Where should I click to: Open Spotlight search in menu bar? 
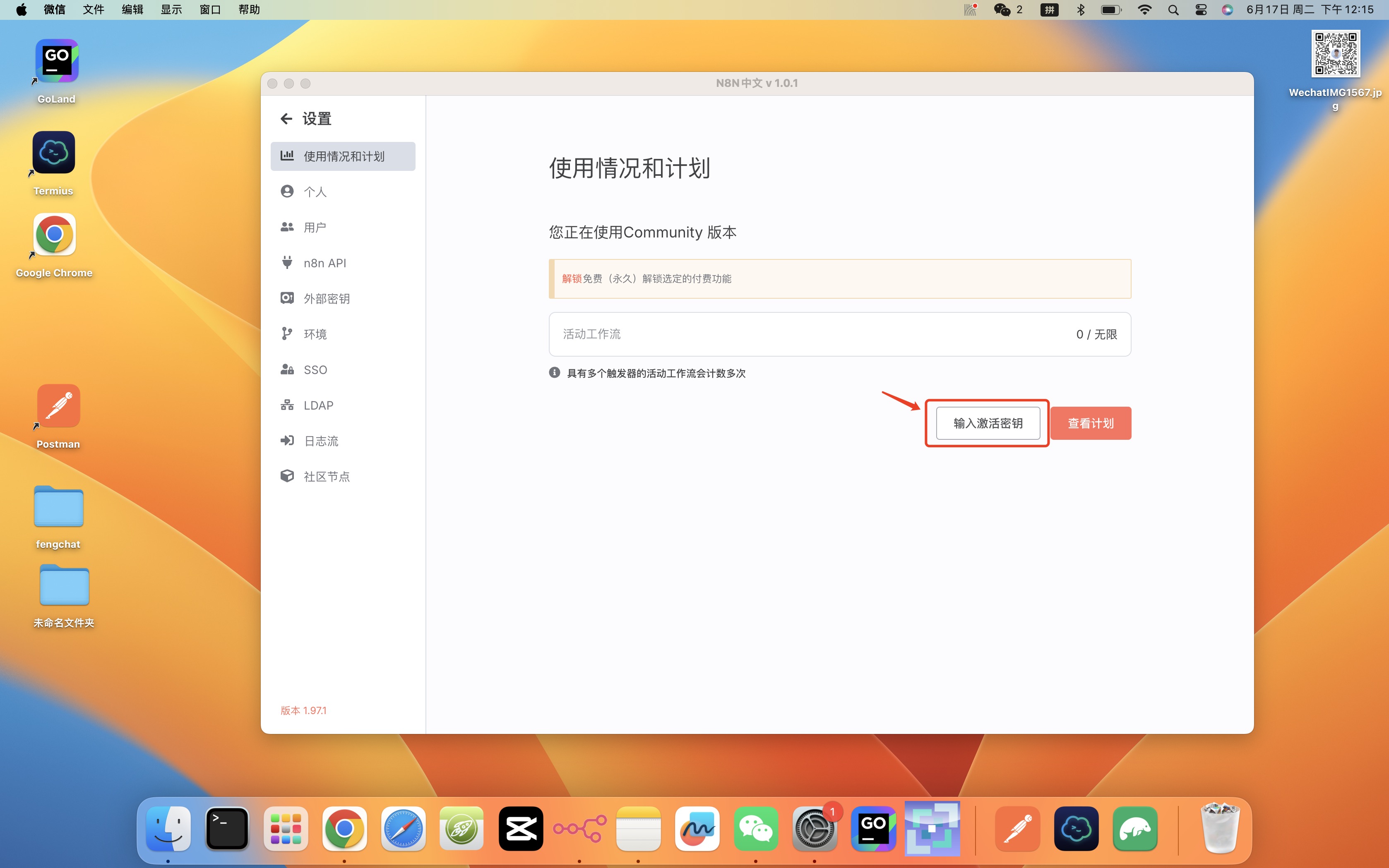click(x=1174, y=10)
